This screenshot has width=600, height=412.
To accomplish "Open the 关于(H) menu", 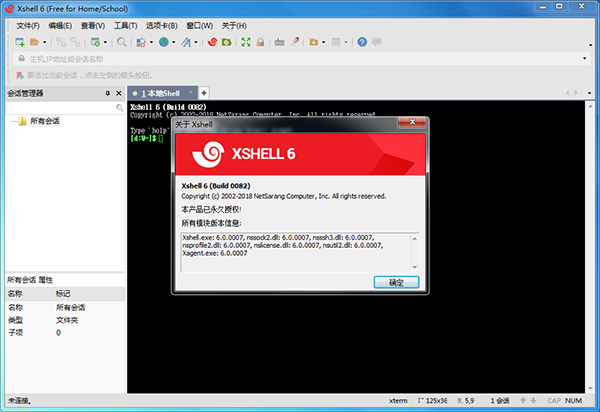I will pyautogui.click(x=234, y=26).
